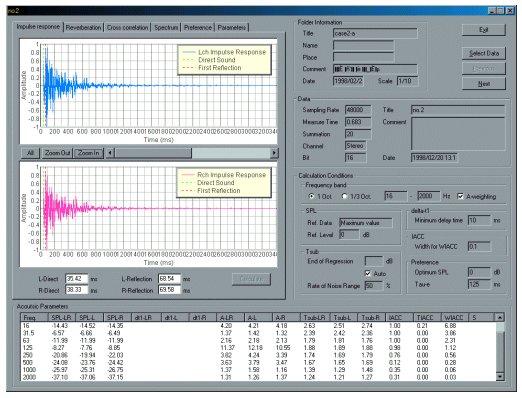The width and height of the screenshot is (522, 398).
Task: Click the graph scrollbar left arrow
Action: pos(110,153)
